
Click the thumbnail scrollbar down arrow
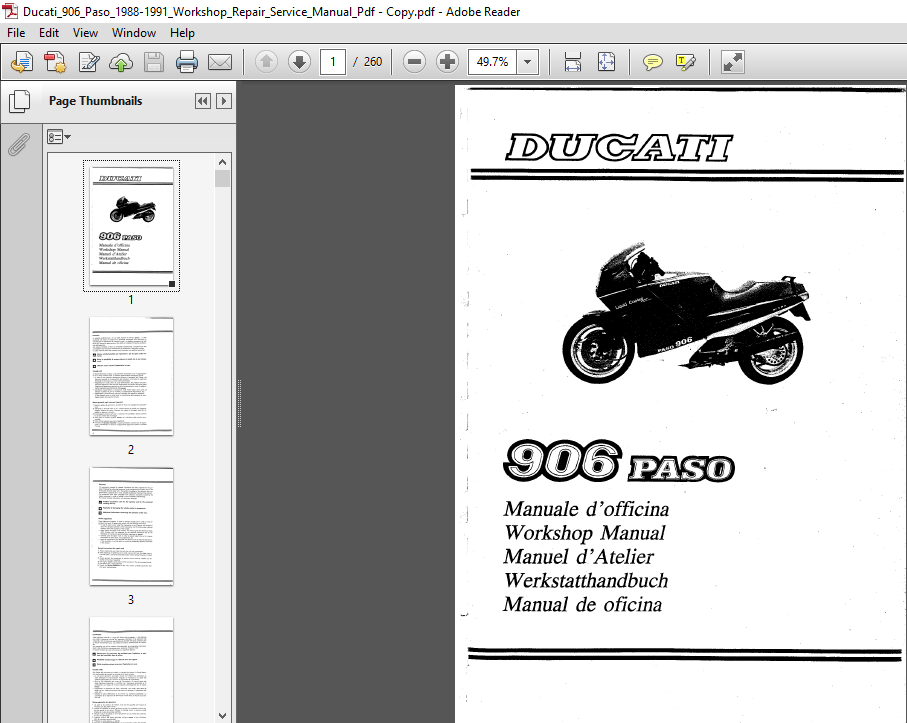coord(222,715)
